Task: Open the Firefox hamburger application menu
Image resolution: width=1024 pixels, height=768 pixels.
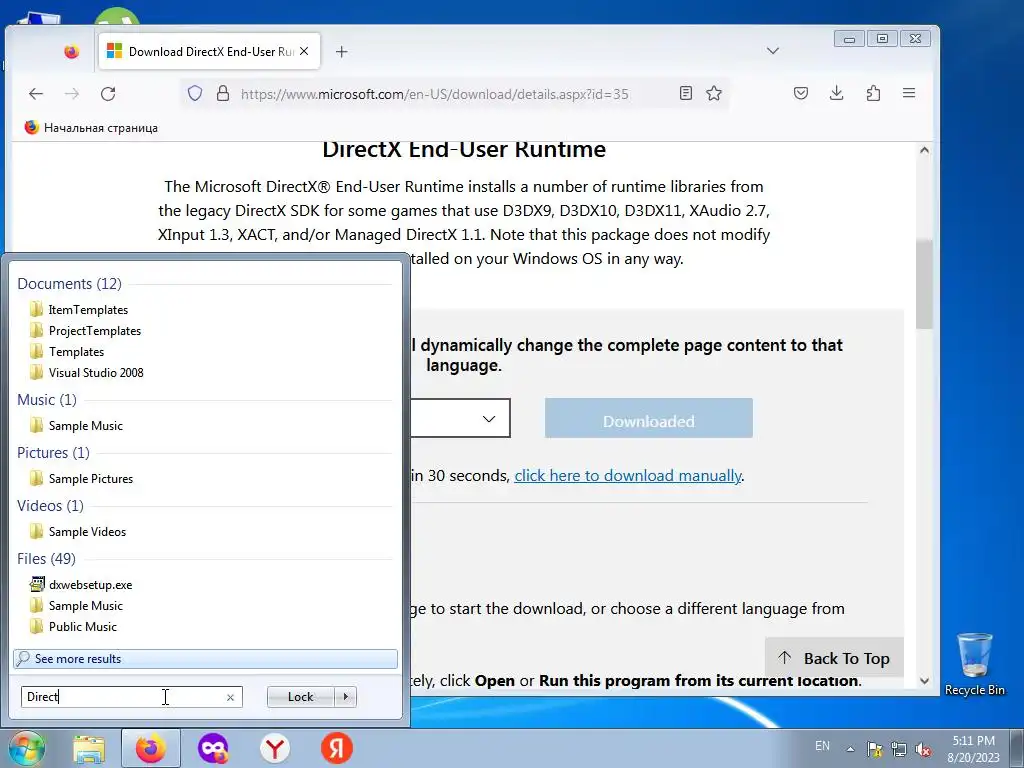Action: [x=908, y=93]
